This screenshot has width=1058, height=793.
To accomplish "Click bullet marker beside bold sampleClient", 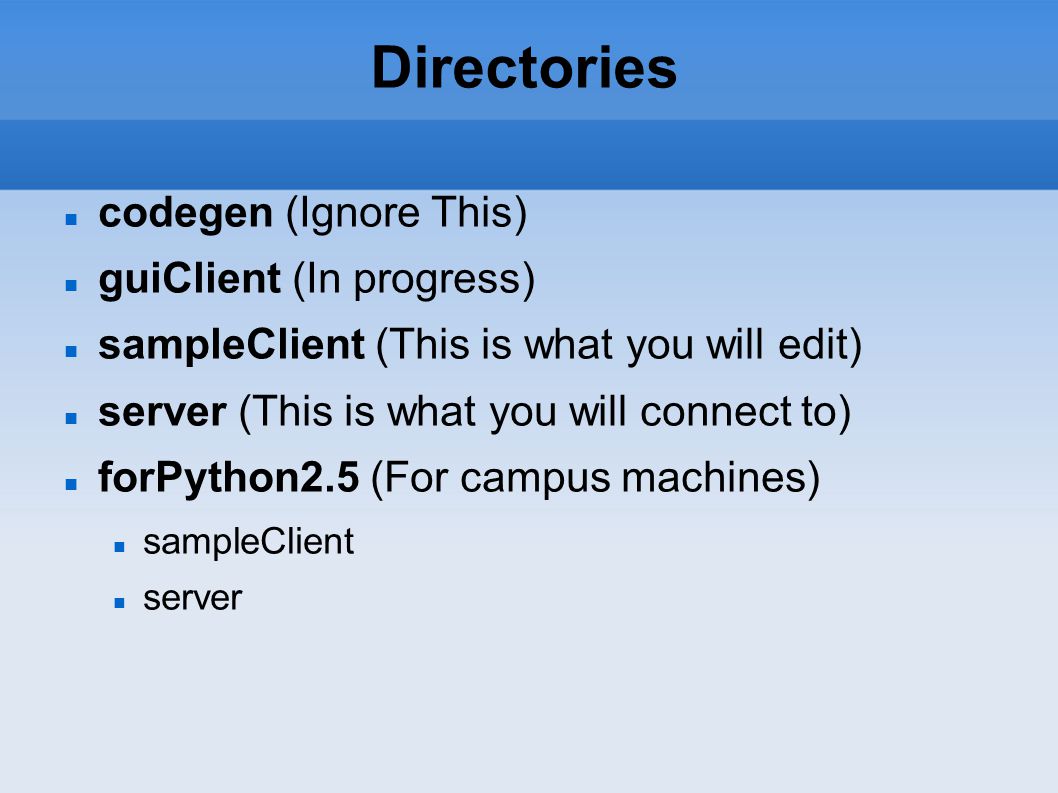I will [x=72, y=351].
